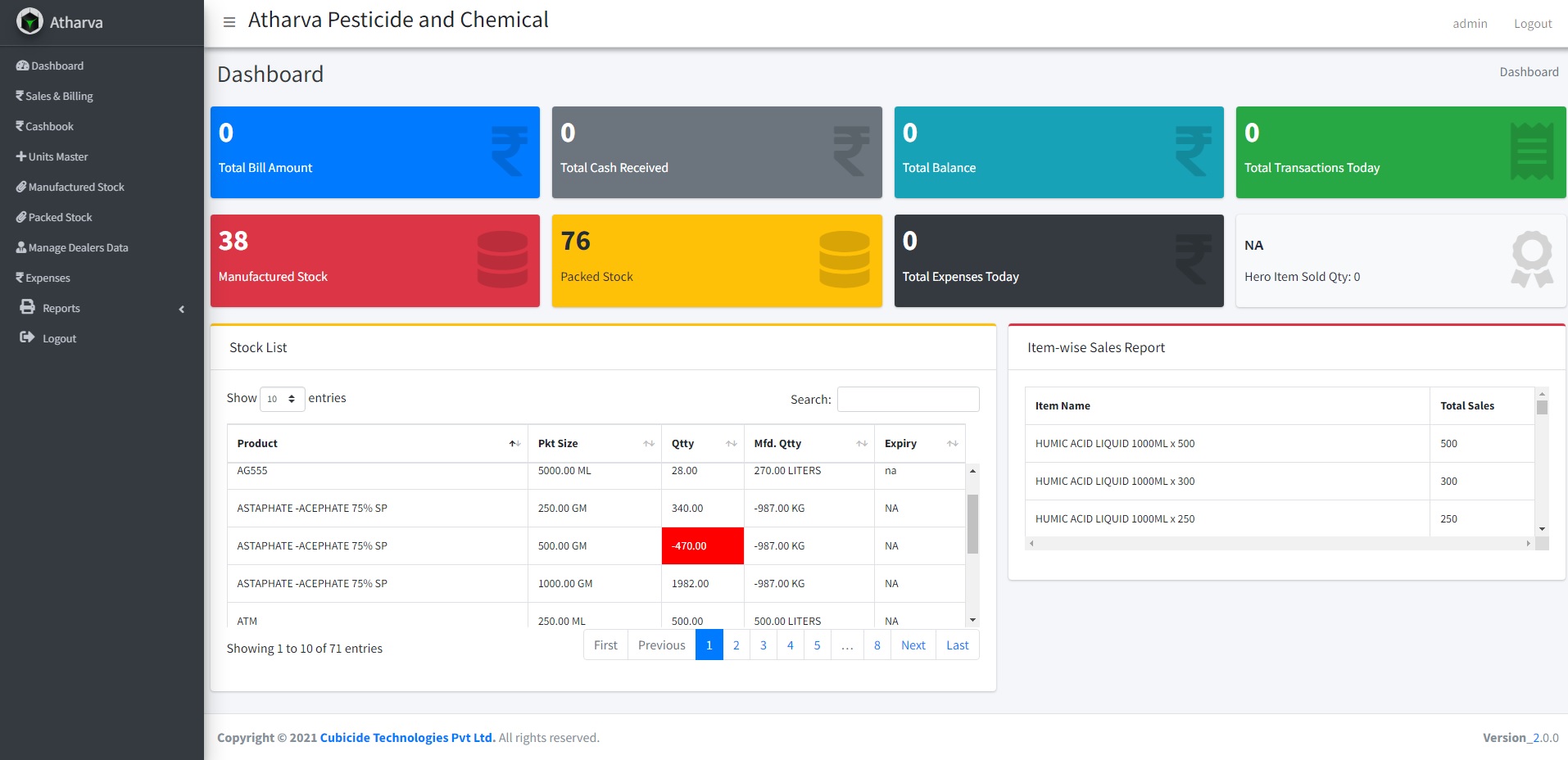Toggle sorting on Expiry column
Viewport: 1568px width, 760px height.
952,444
